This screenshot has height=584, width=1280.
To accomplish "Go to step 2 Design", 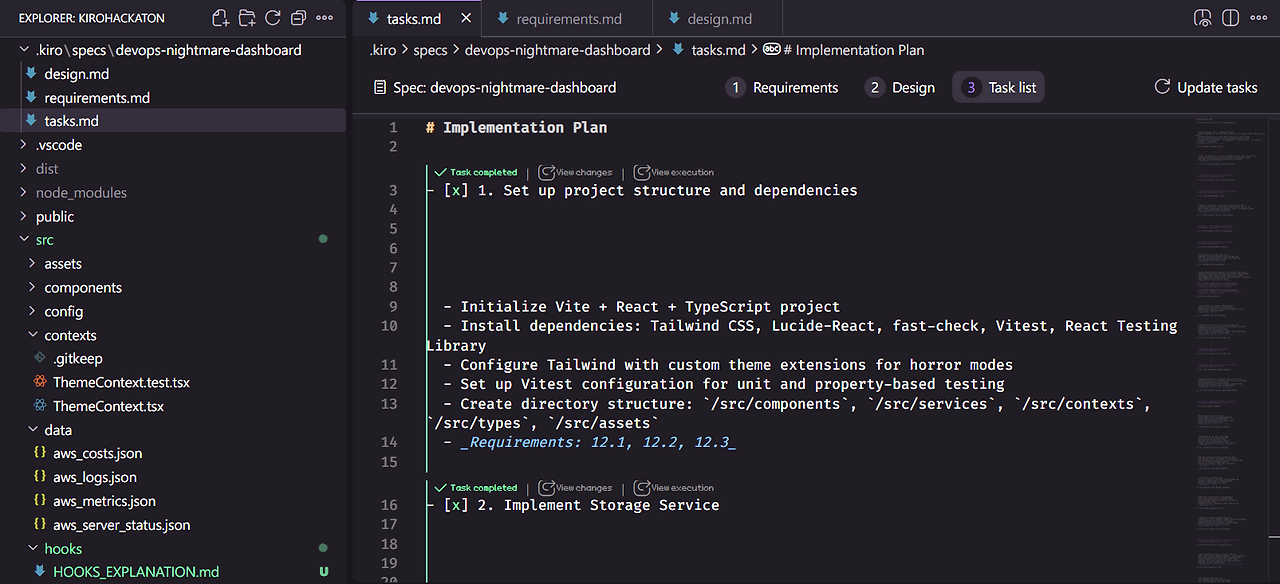I will tap(900, 88).
